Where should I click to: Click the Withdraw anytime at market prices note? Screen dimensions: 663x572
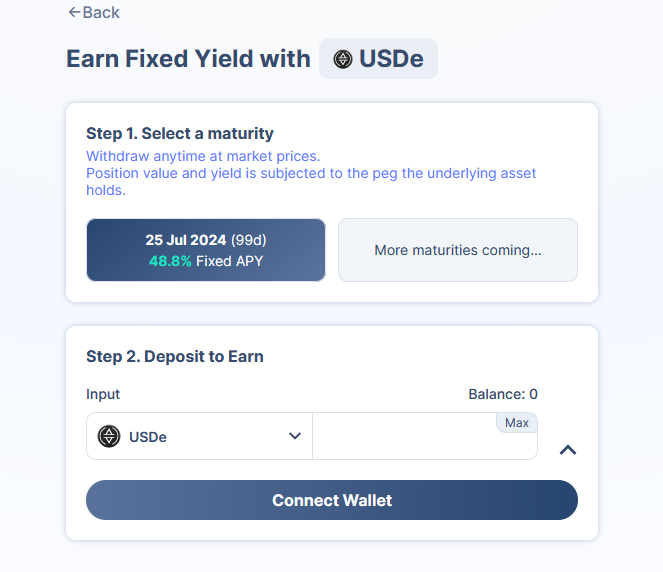(x=203, y=156)
